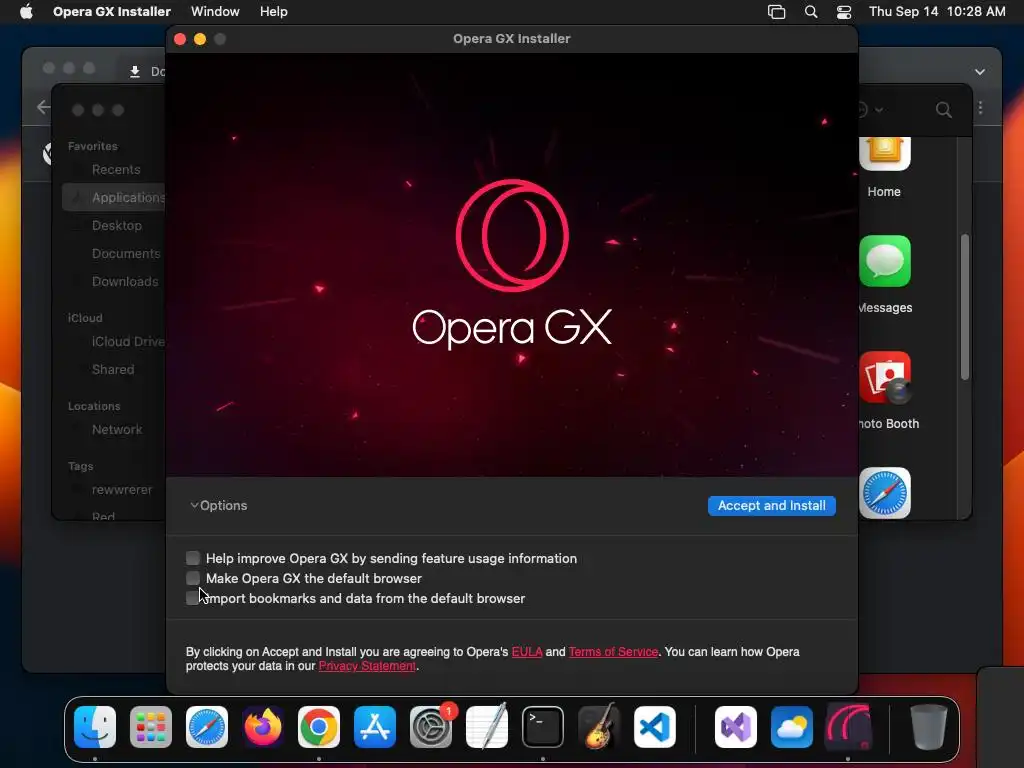Image resolution: width=1024 pixels, height=768 pixels.
Task: Select Applications in Finder sidebar
Action: [x=114, y=197]
